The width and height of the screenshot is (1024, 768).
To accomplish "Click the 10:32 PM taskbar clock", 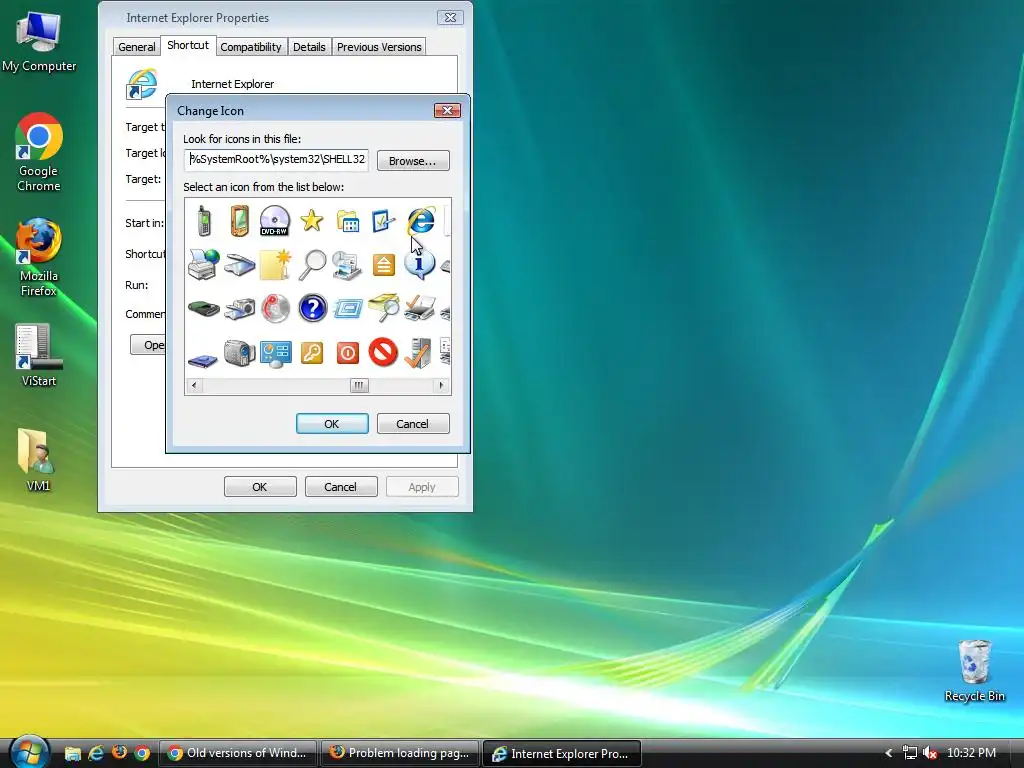I will point(971,753).
